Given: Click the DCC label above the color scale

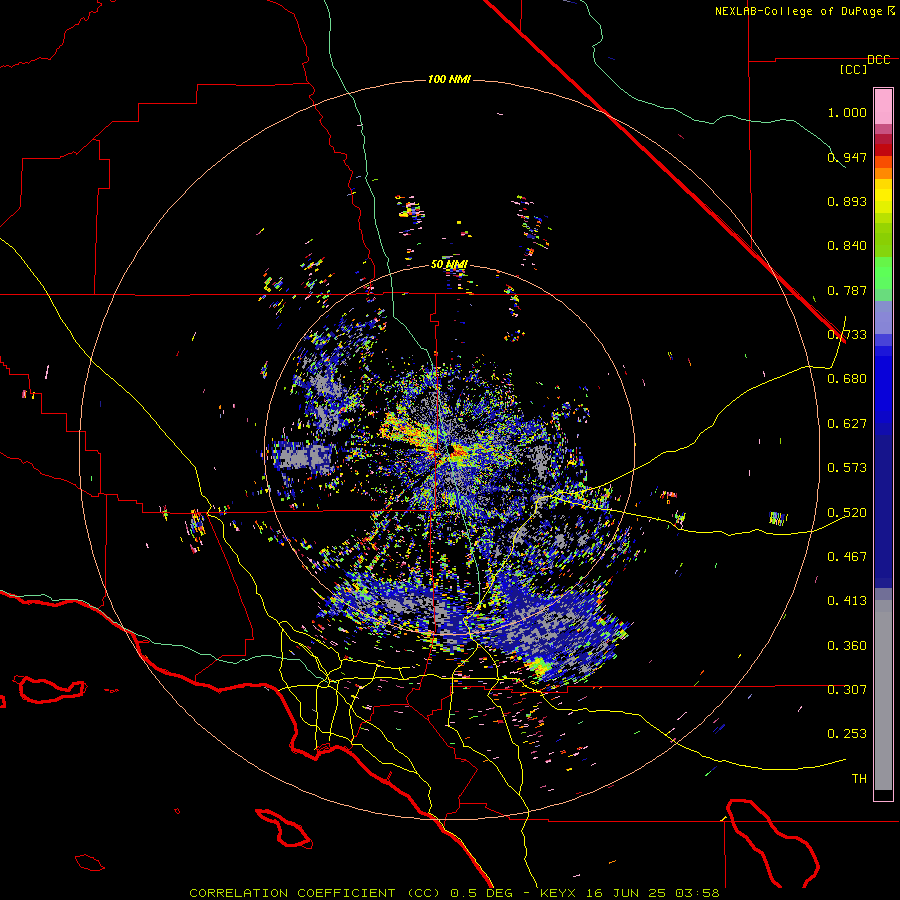Looking at the screenshot, I should pyautogui.click(x=878, y=60).
